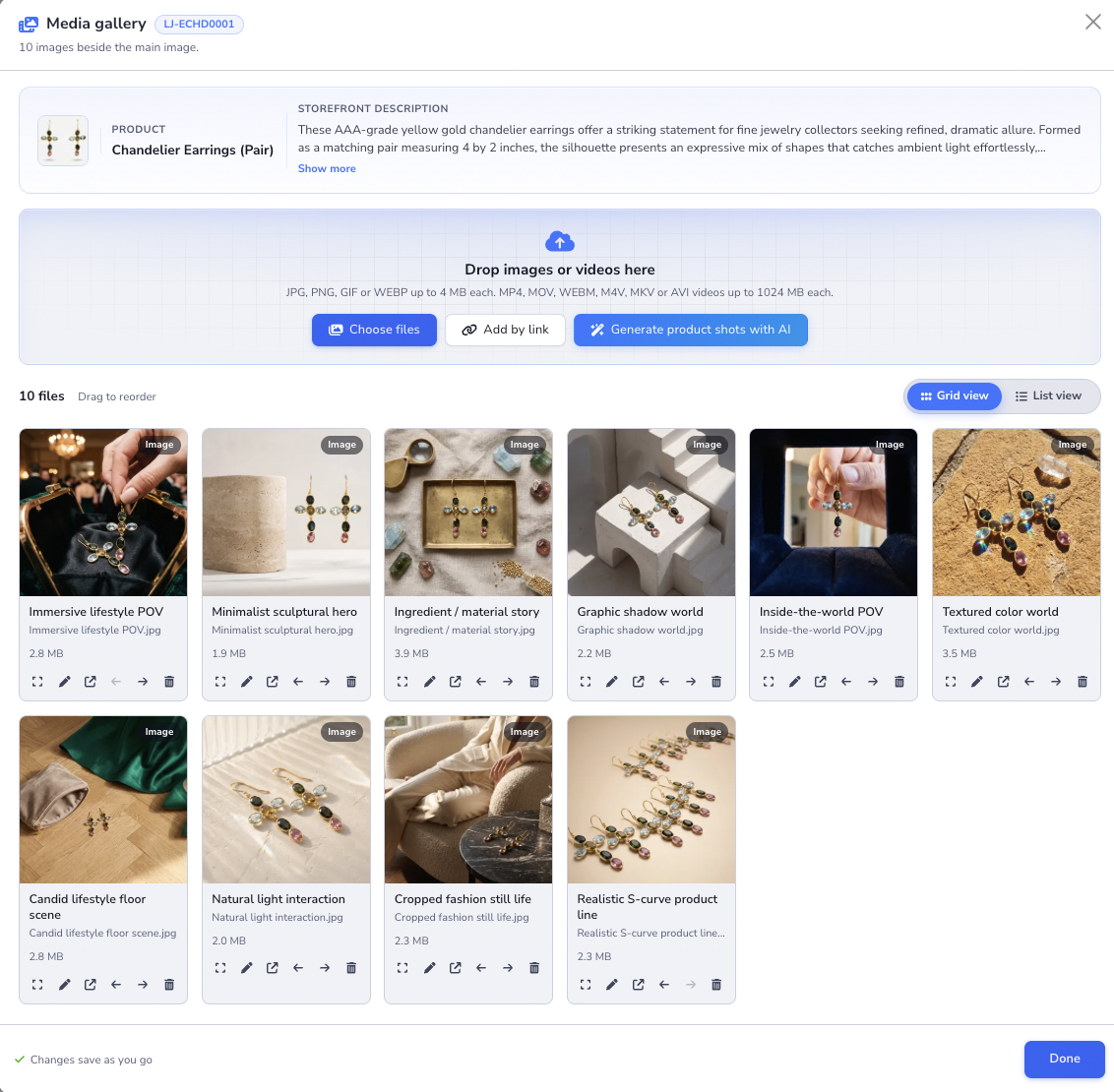Open Inside-the-world POV in new tab
The width and height of the screenshot is (1114, 1092).
pyautogui.click(x=821, y=682)
